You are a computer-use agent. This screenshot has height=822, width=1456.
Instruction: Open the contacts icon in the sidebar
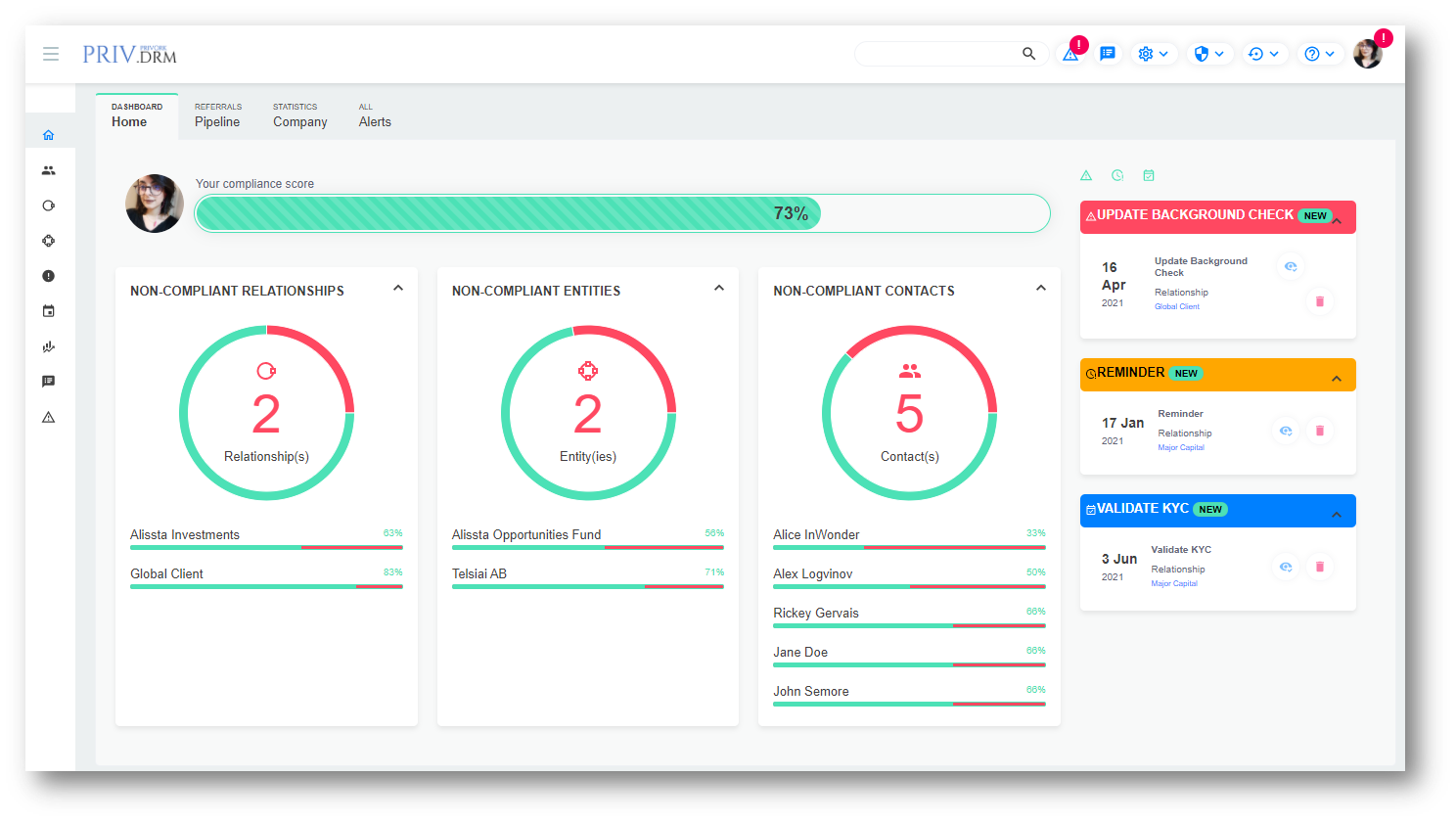[49, 170]
